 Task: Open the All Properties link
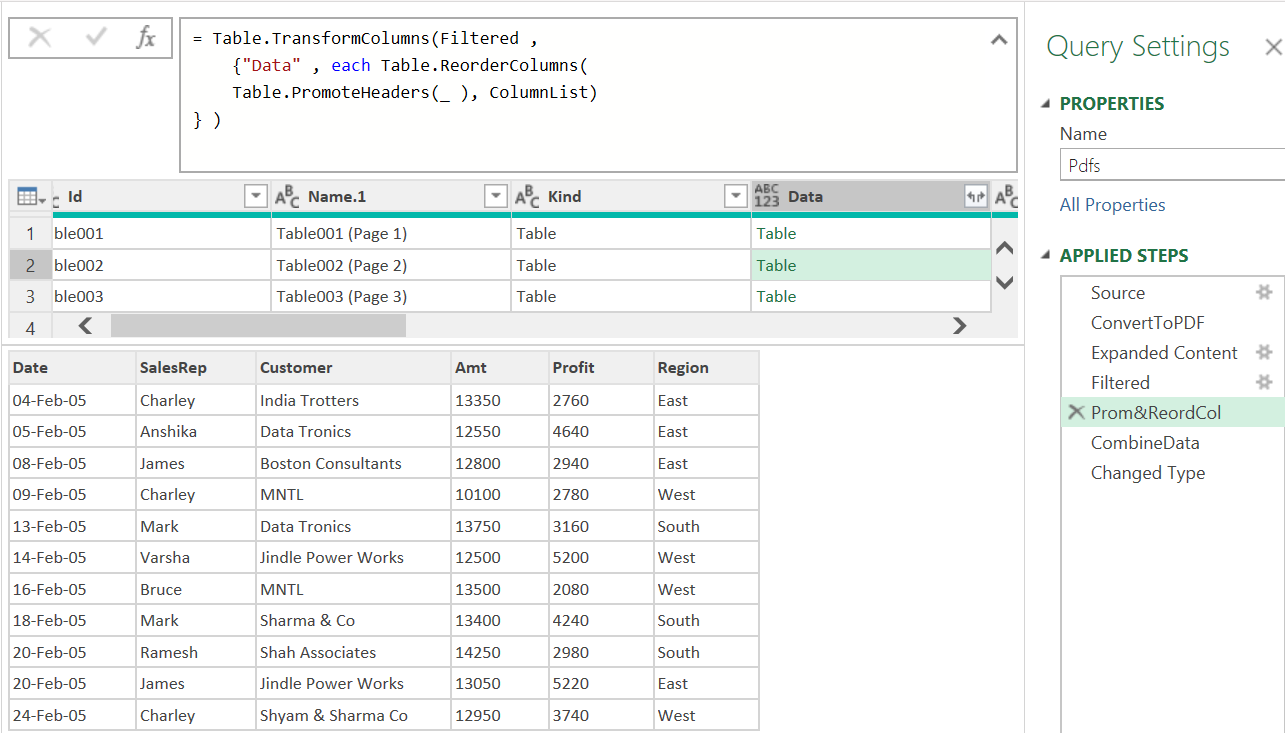click(1112, 205)
